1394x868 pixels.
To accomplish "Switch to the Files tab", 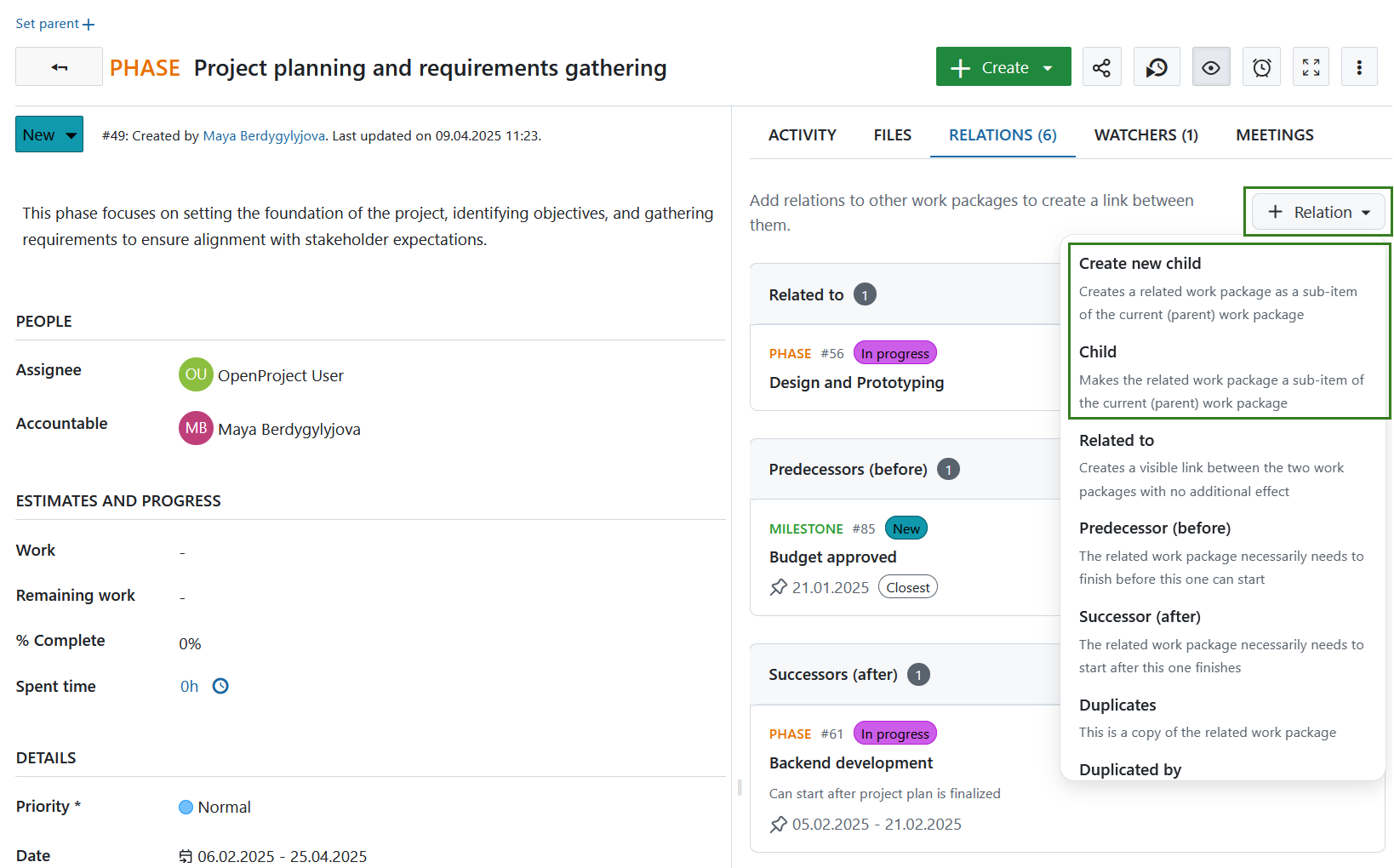I will pos(892,134).
